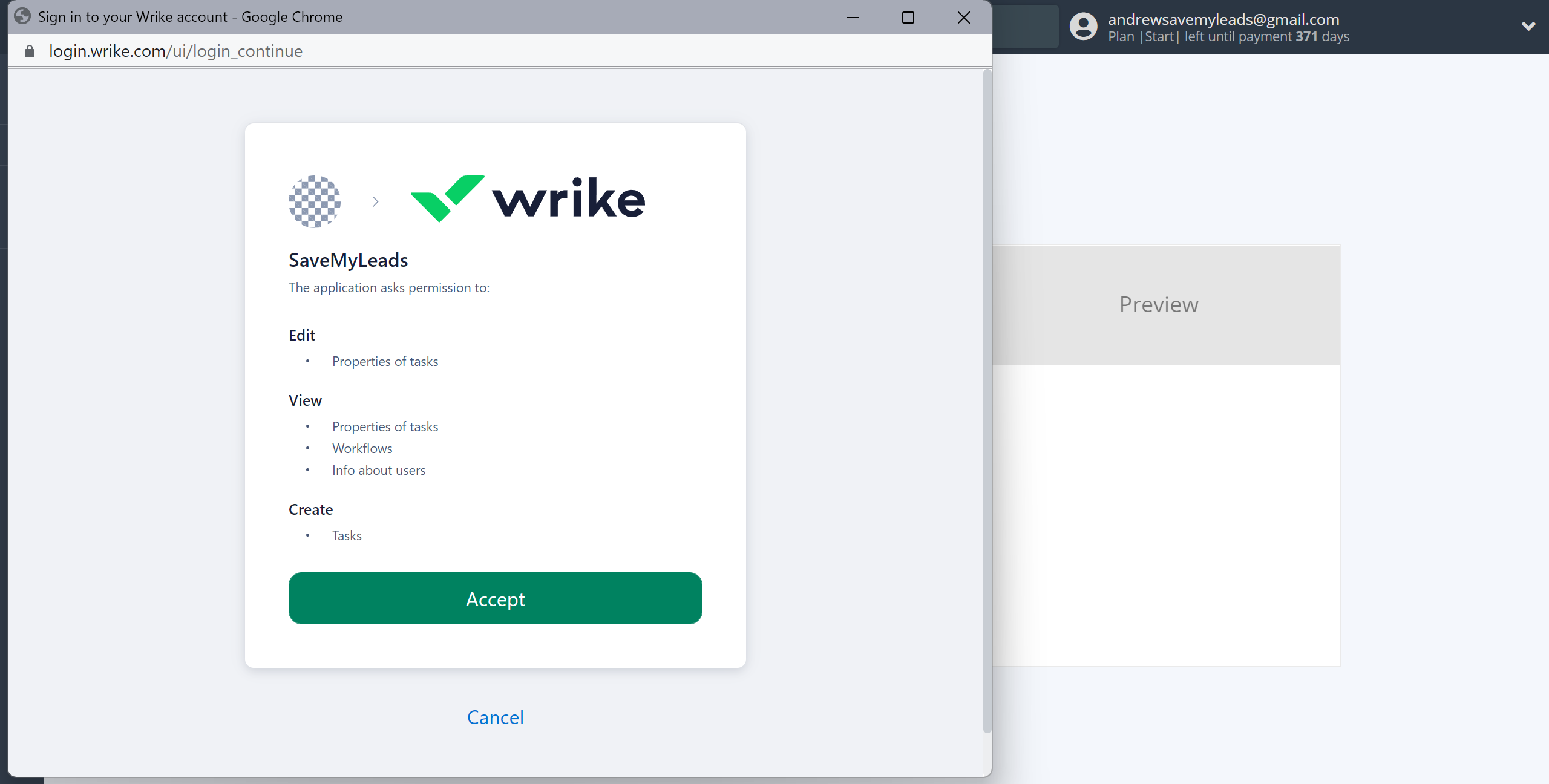Click the login.wrike.com URL in the address bar
The image size is (1549, 784).
point(175,51)
